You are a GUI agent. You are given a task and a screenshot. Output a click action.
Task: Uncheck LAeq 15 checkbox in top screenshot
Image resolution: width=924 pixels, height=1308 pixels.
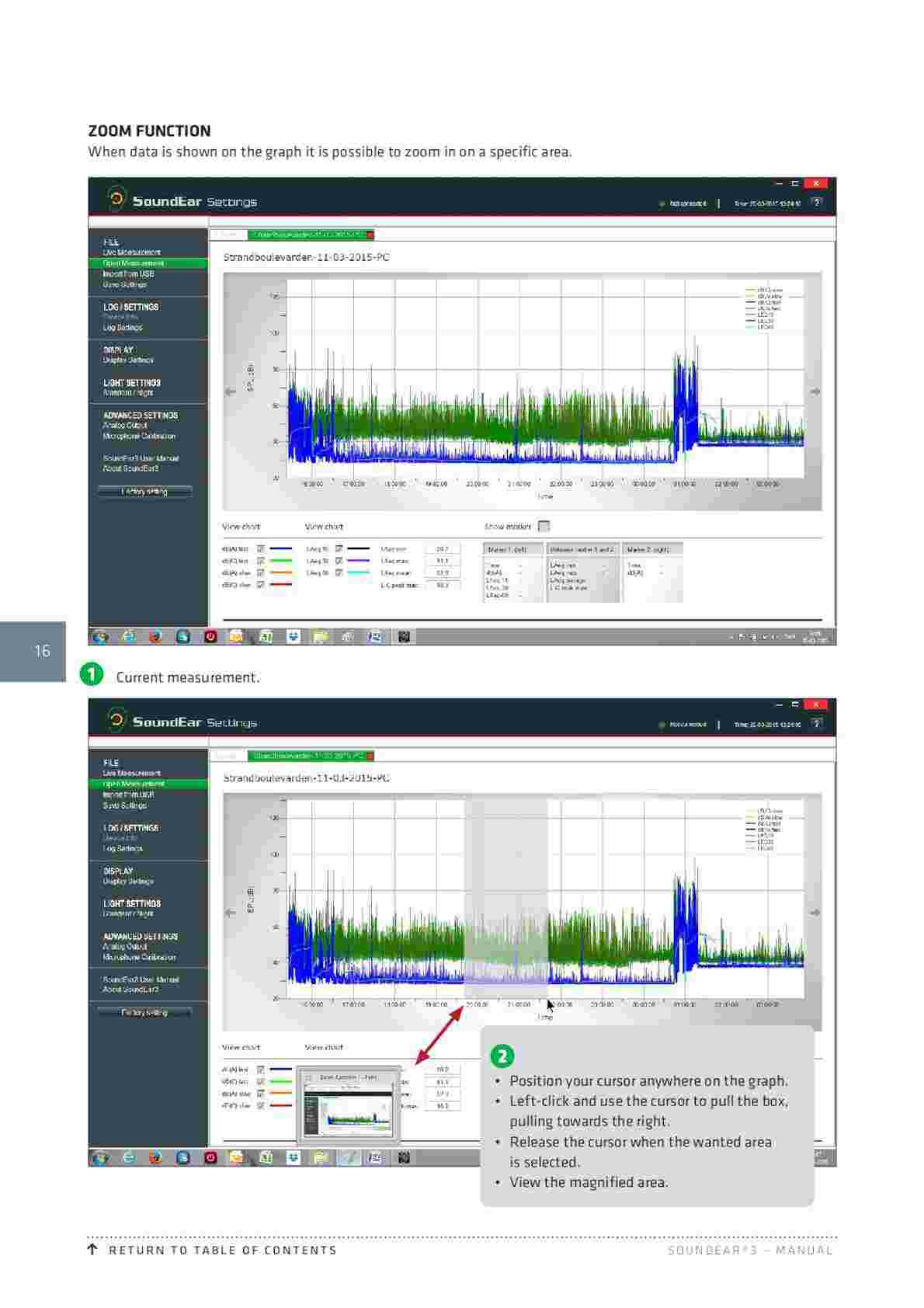pos(339,549)
